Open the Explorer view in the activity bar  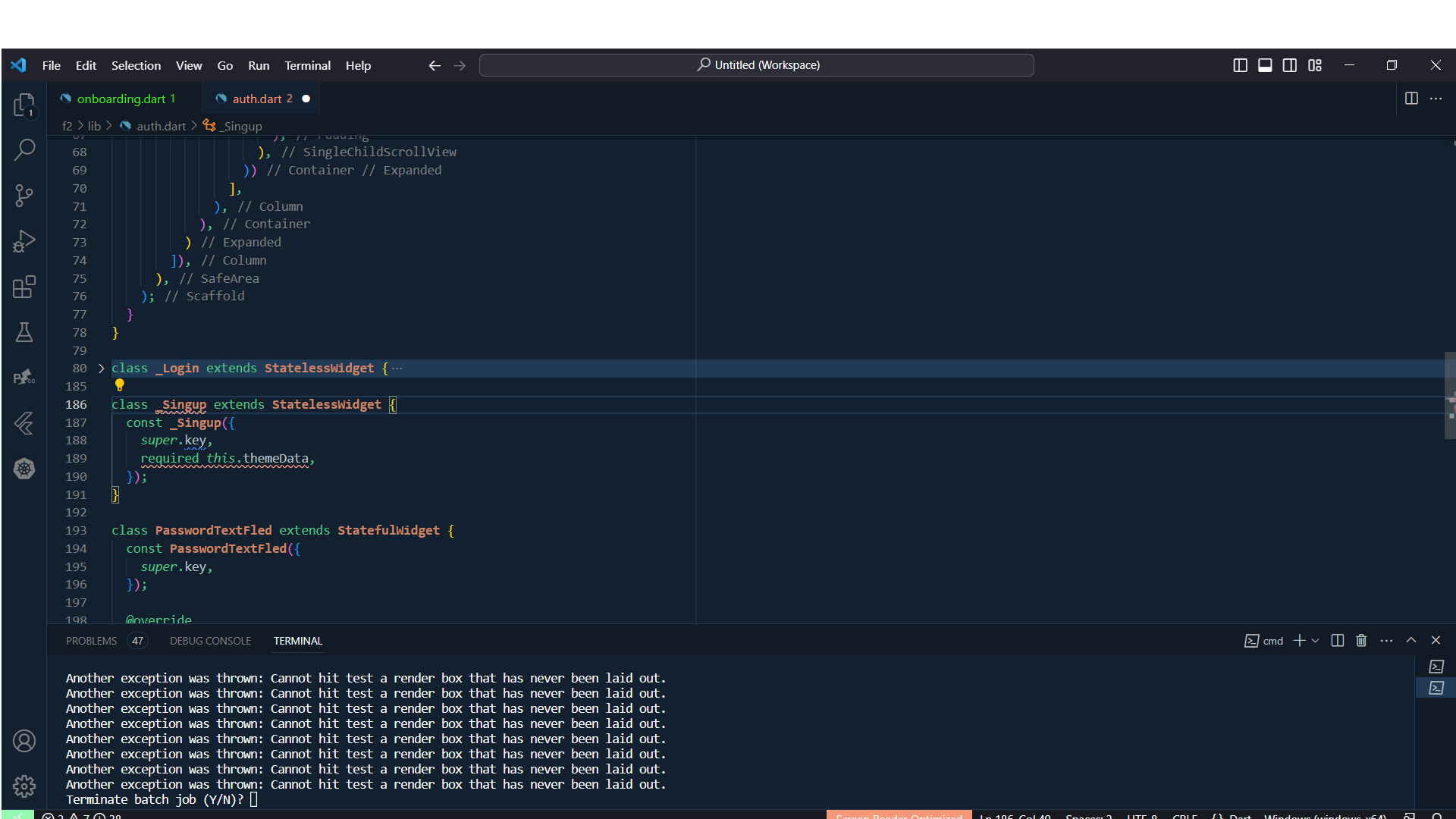24,105
